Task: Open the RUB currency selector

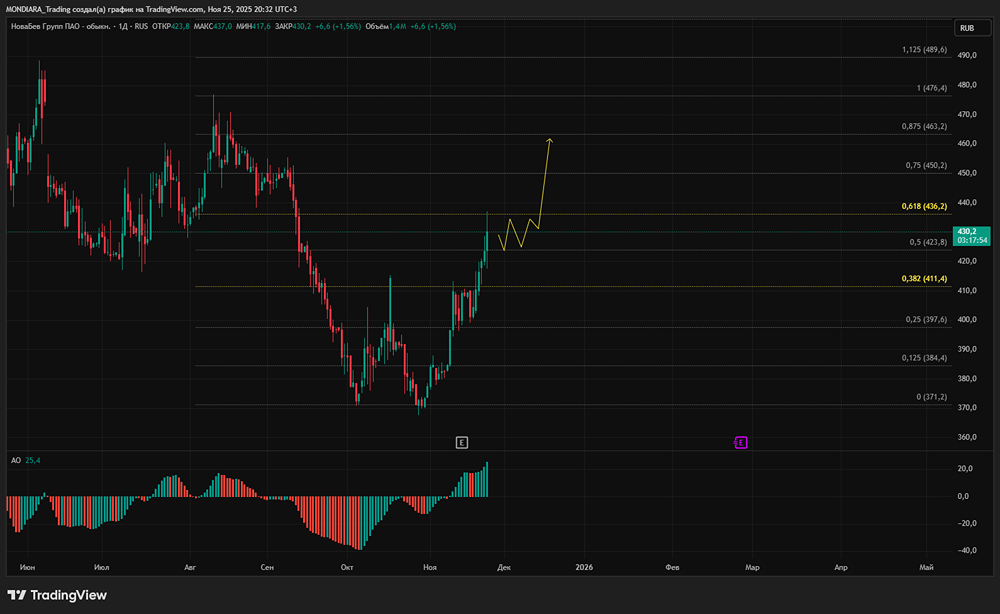Action: point(971,28)
